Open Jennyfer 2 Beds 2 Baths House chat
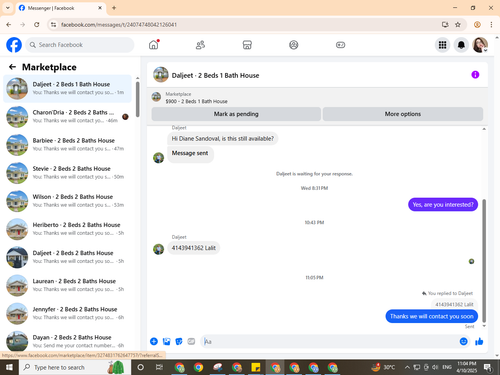 pos(67,313)
